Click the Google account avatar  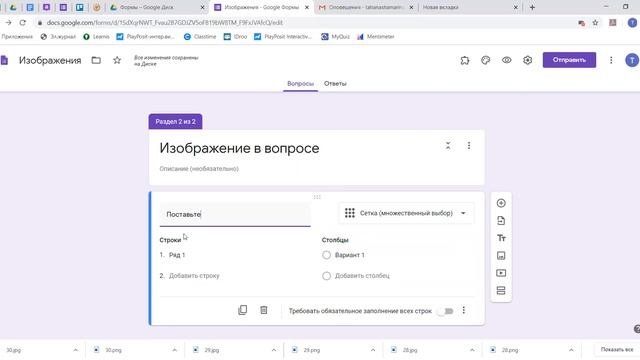click(632, 60)
